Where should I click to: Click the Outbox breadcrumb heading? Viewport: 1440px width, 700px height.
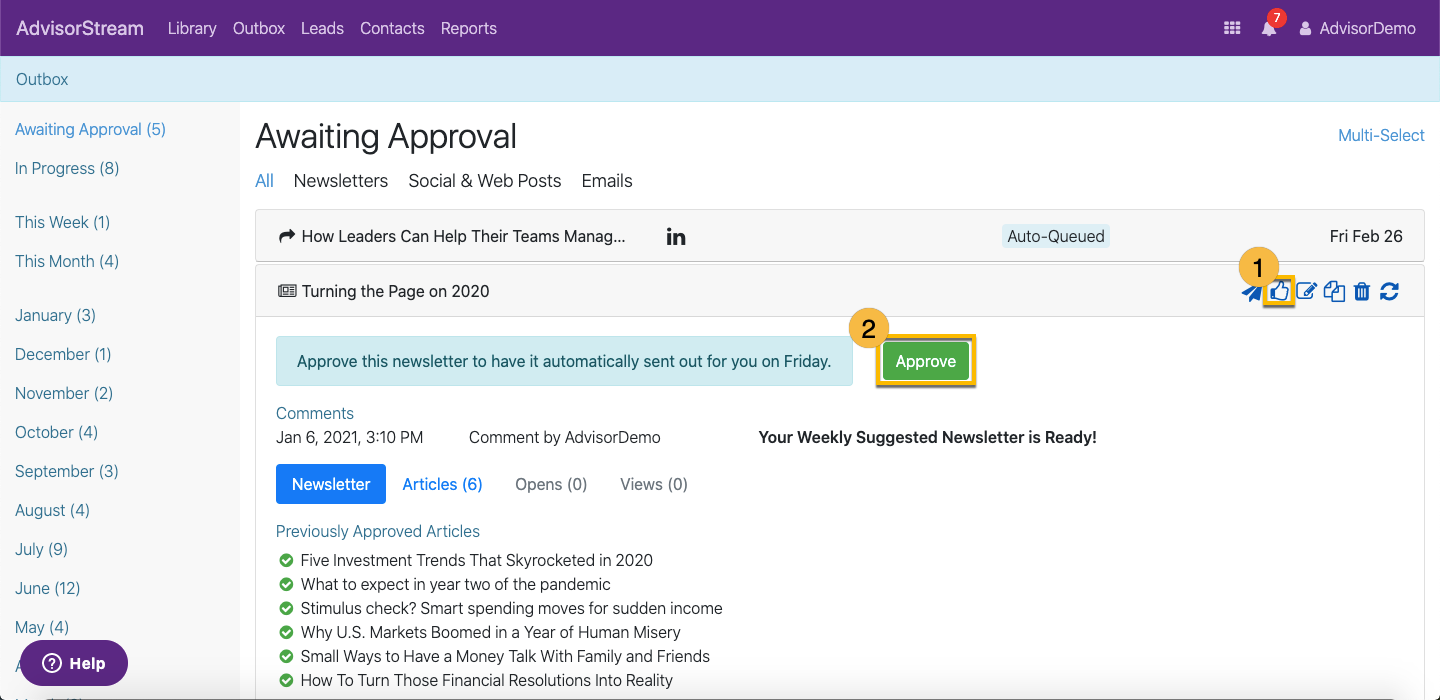point(42,79)
